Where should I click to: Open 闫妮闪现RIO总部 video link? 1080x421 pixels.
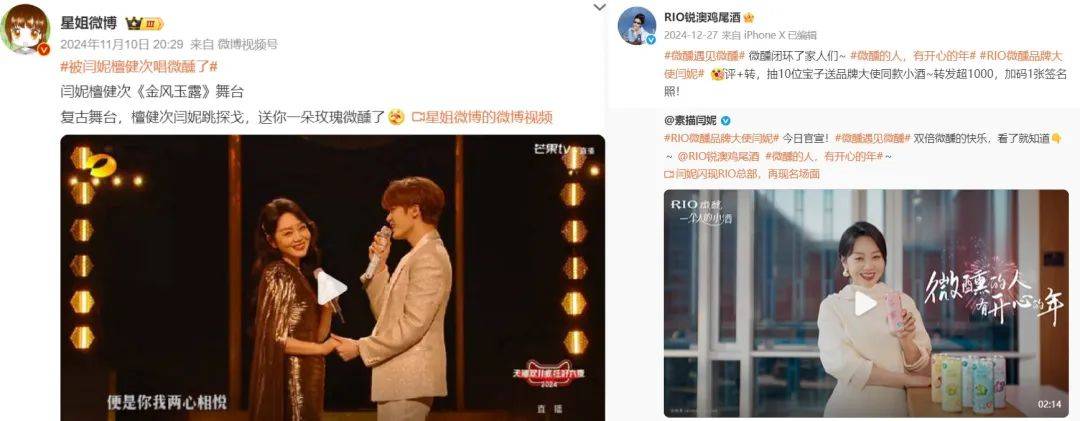(742, 174)
